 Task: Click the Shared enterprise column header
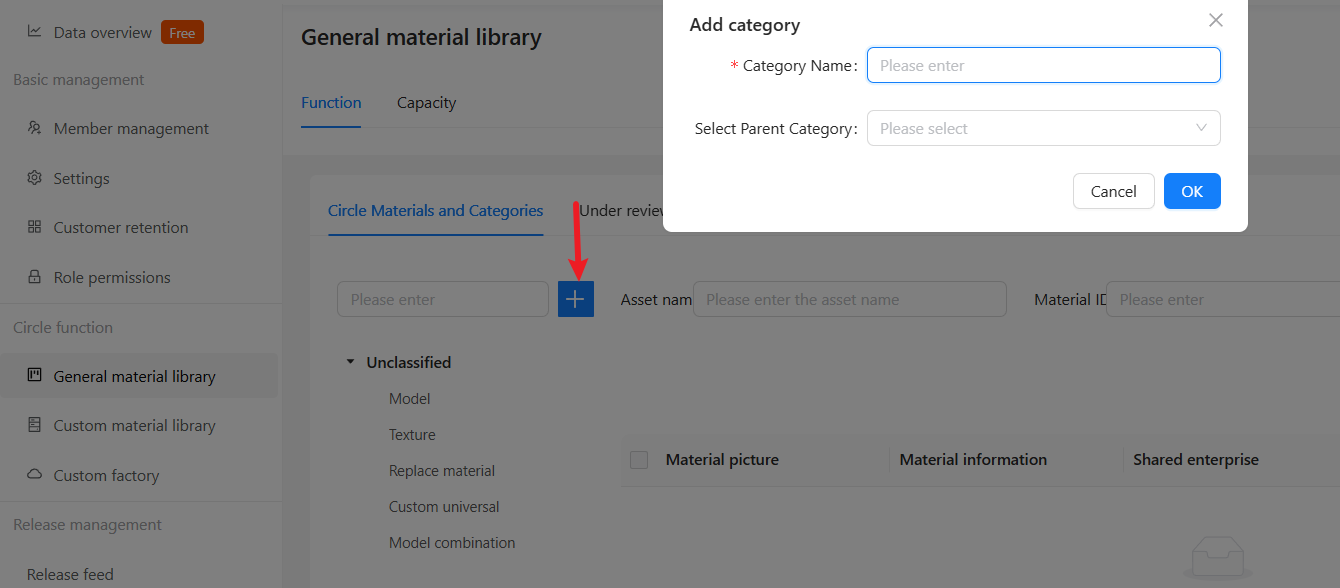(x=1196, y=460)
